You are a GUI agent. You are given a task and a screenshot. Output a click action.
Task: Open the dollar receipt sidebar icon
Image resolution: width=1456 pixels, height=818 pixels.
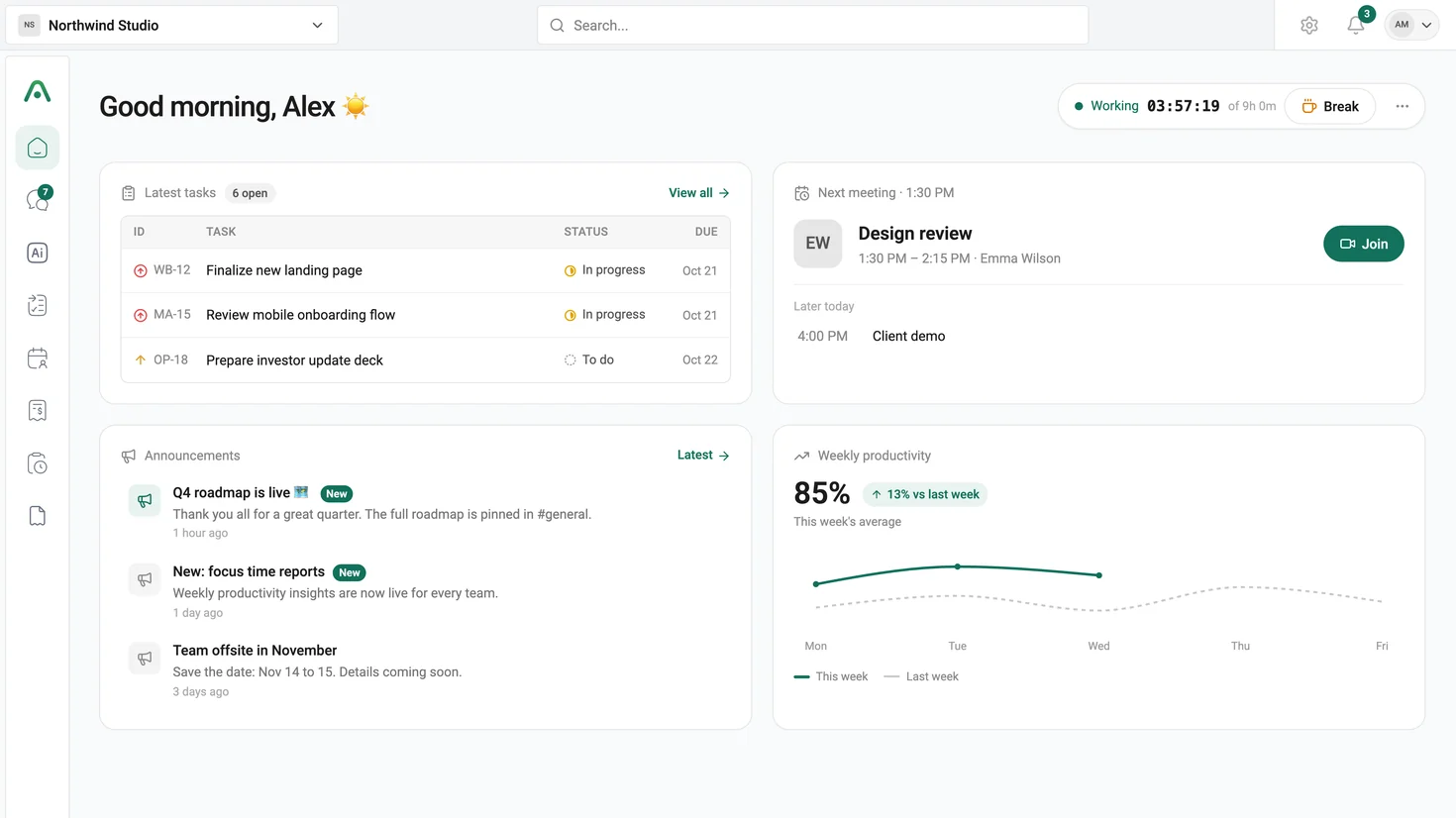pos(38,410)
